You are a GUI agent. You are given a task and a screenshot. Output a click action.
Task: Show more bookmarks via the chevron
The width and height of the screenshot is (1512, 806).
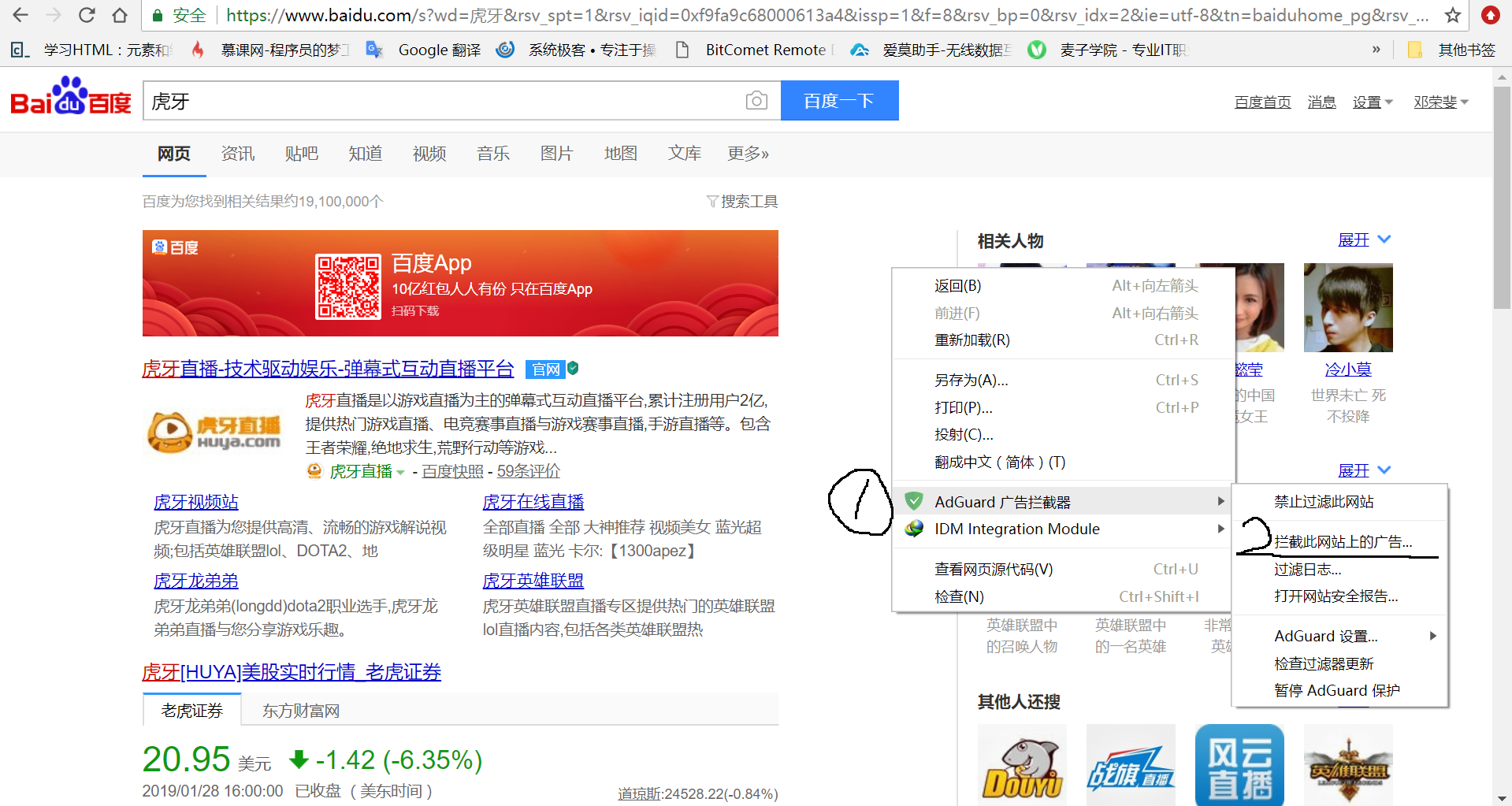[1376, 50]
